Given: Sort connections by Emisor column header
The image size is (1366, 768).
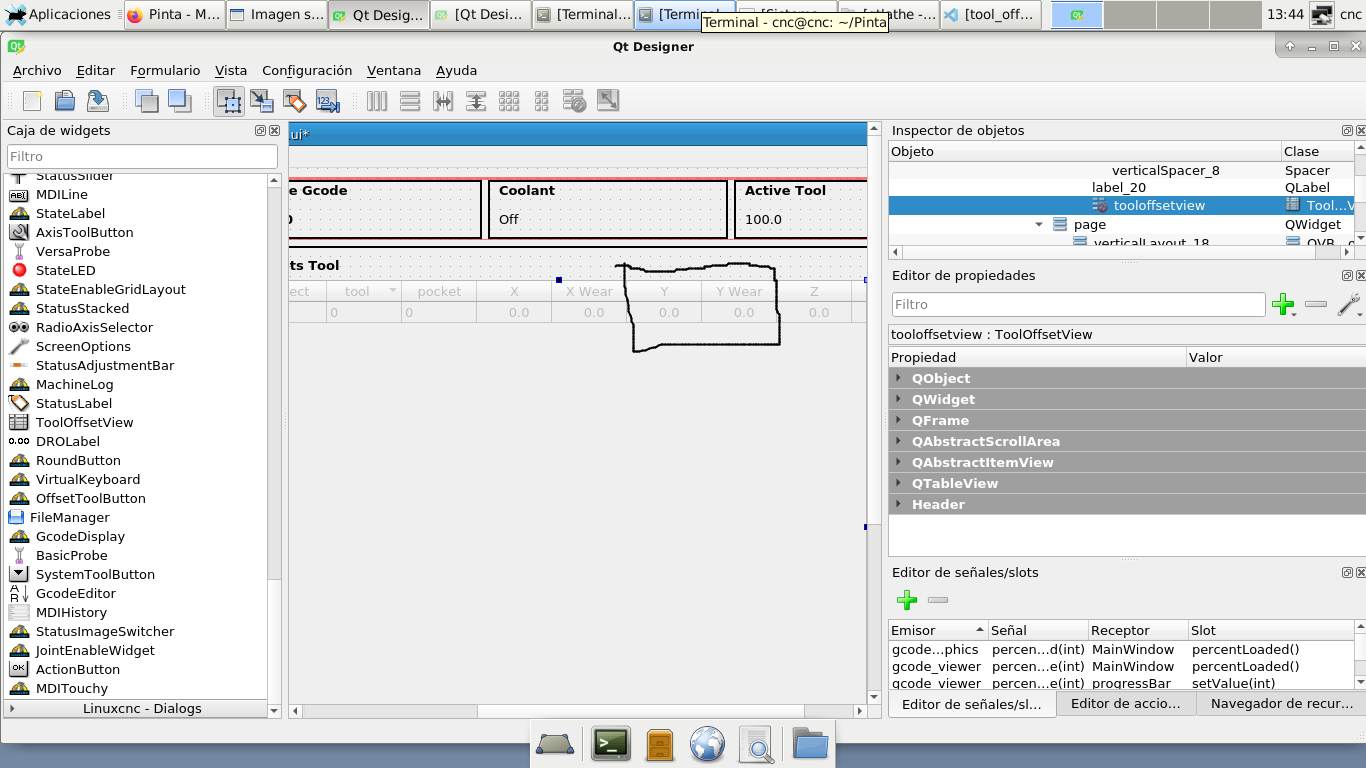Looking at the screenshot, I should (938, 630).
